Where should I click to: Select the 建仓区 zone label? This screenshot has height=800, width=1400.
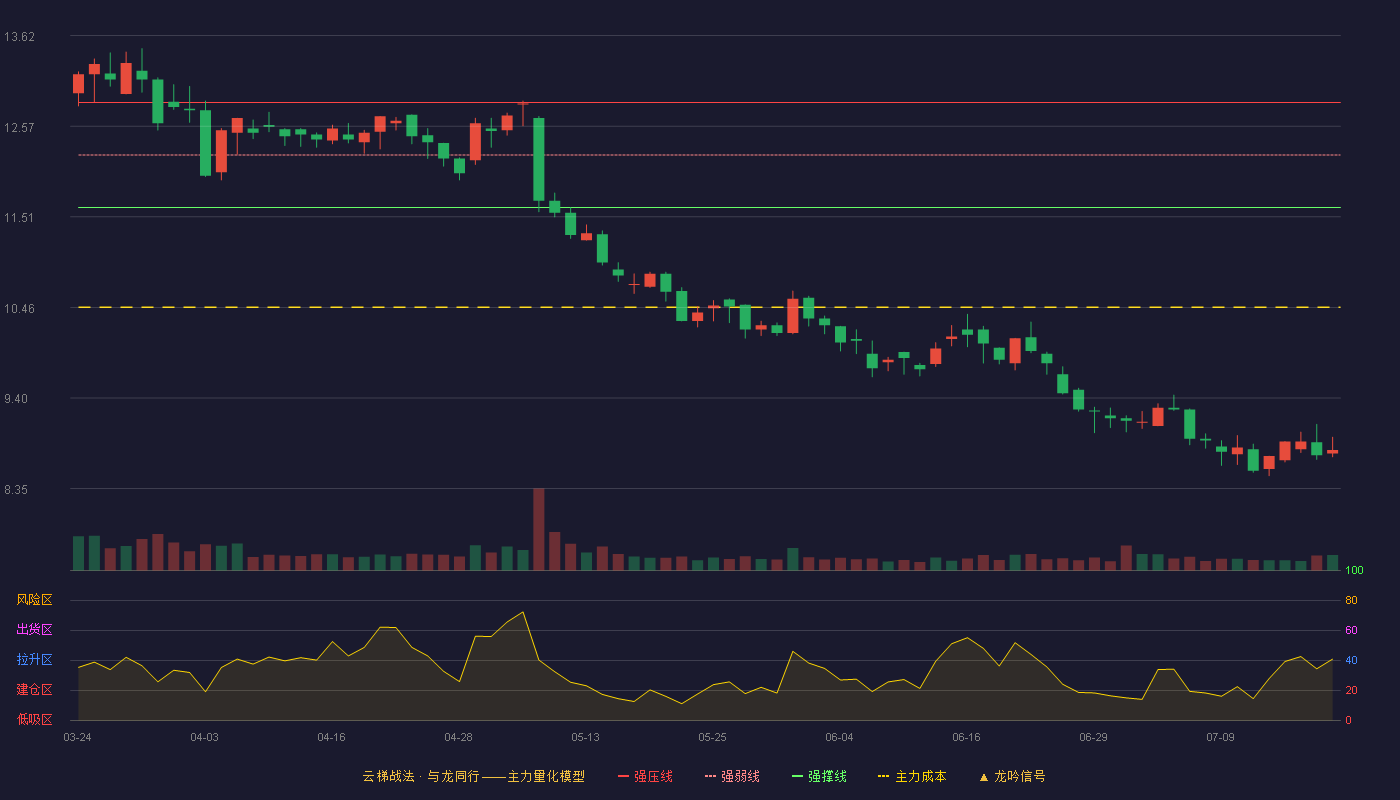(34, 690)
